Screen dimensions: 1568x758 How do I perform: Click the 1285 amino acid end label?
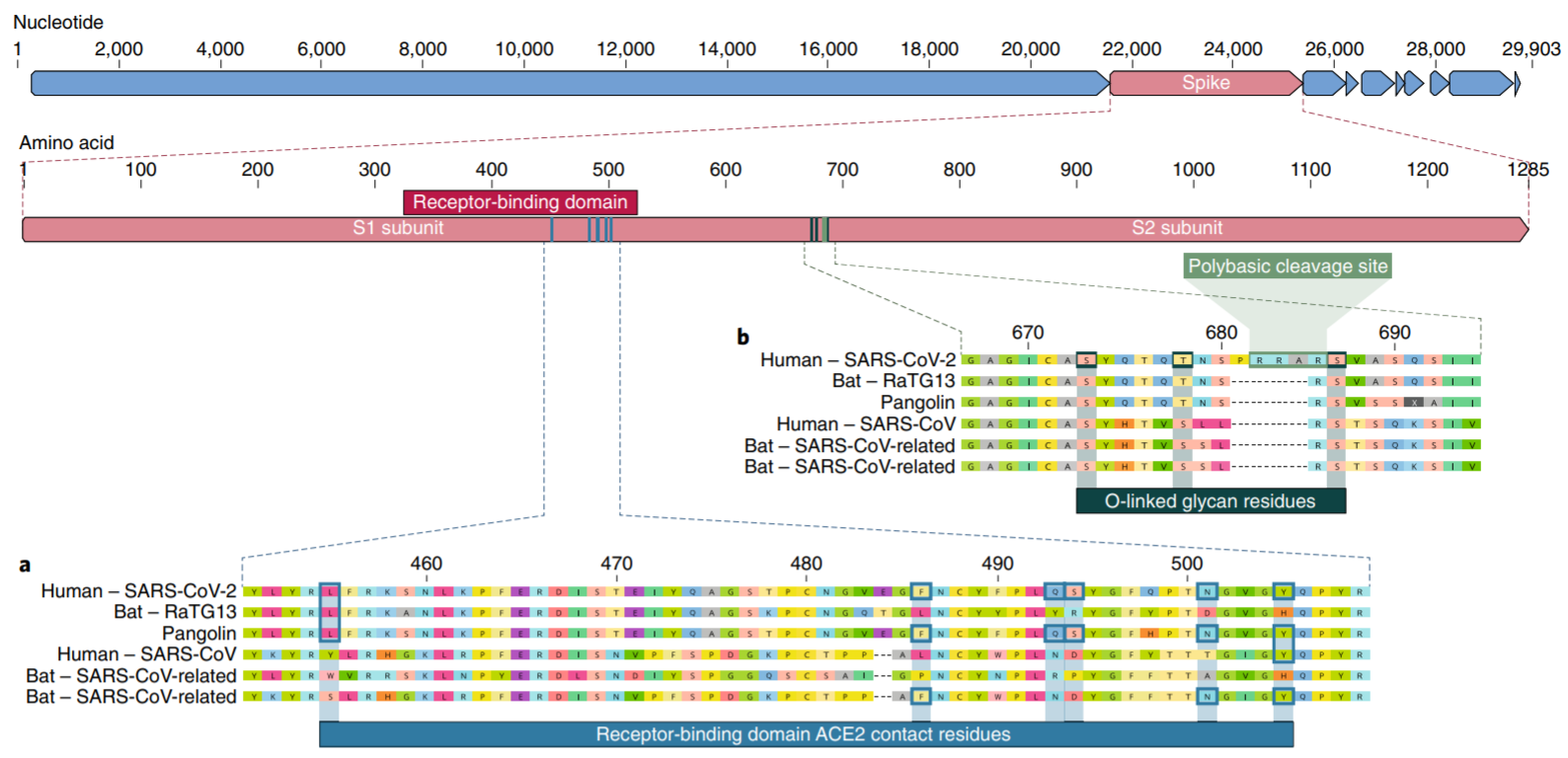[x=1528, y=170]
